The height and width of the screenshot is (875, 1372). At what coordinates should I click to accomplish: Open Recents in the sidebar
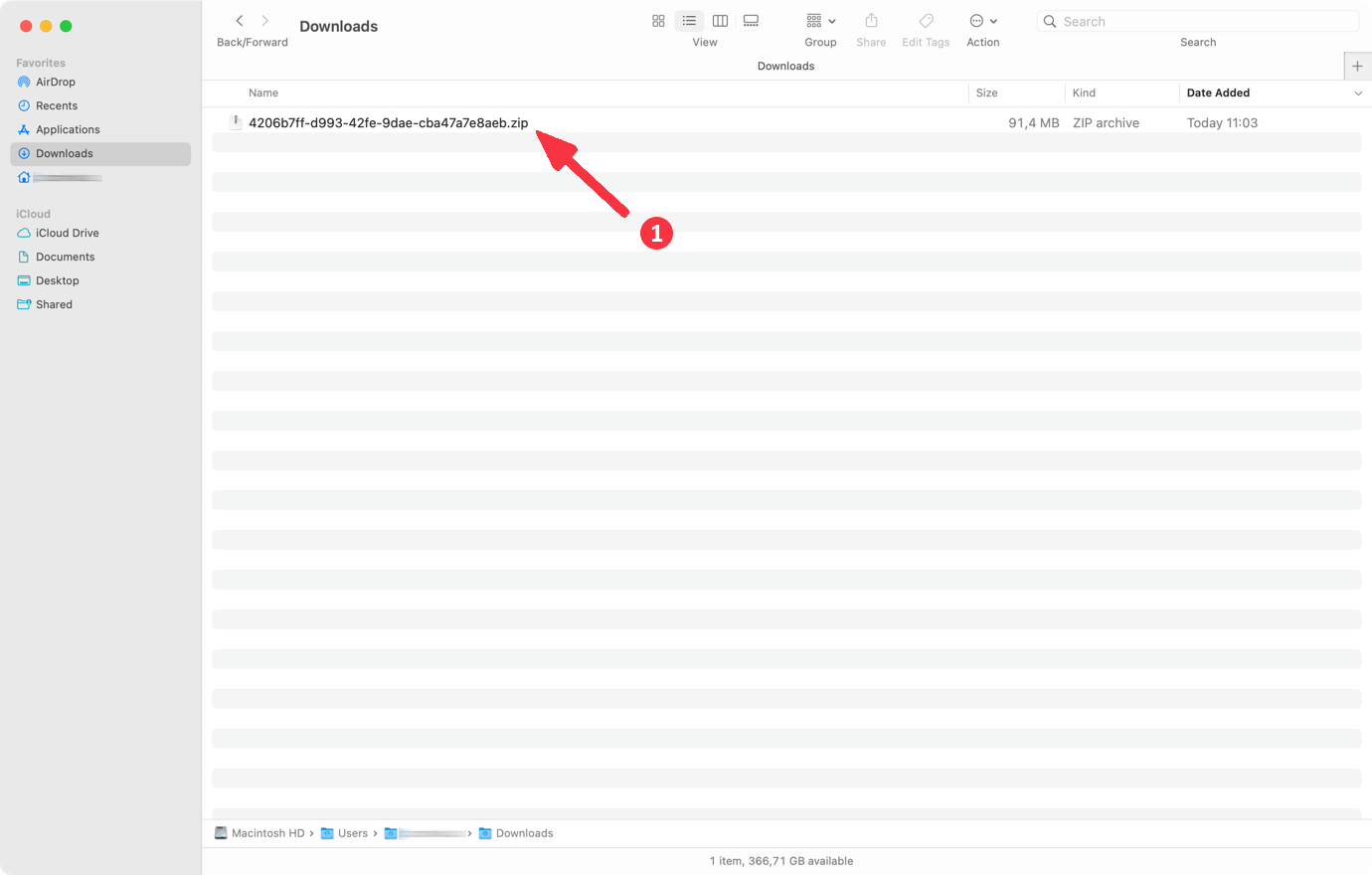pyautogui.click(x=57, y=105)
